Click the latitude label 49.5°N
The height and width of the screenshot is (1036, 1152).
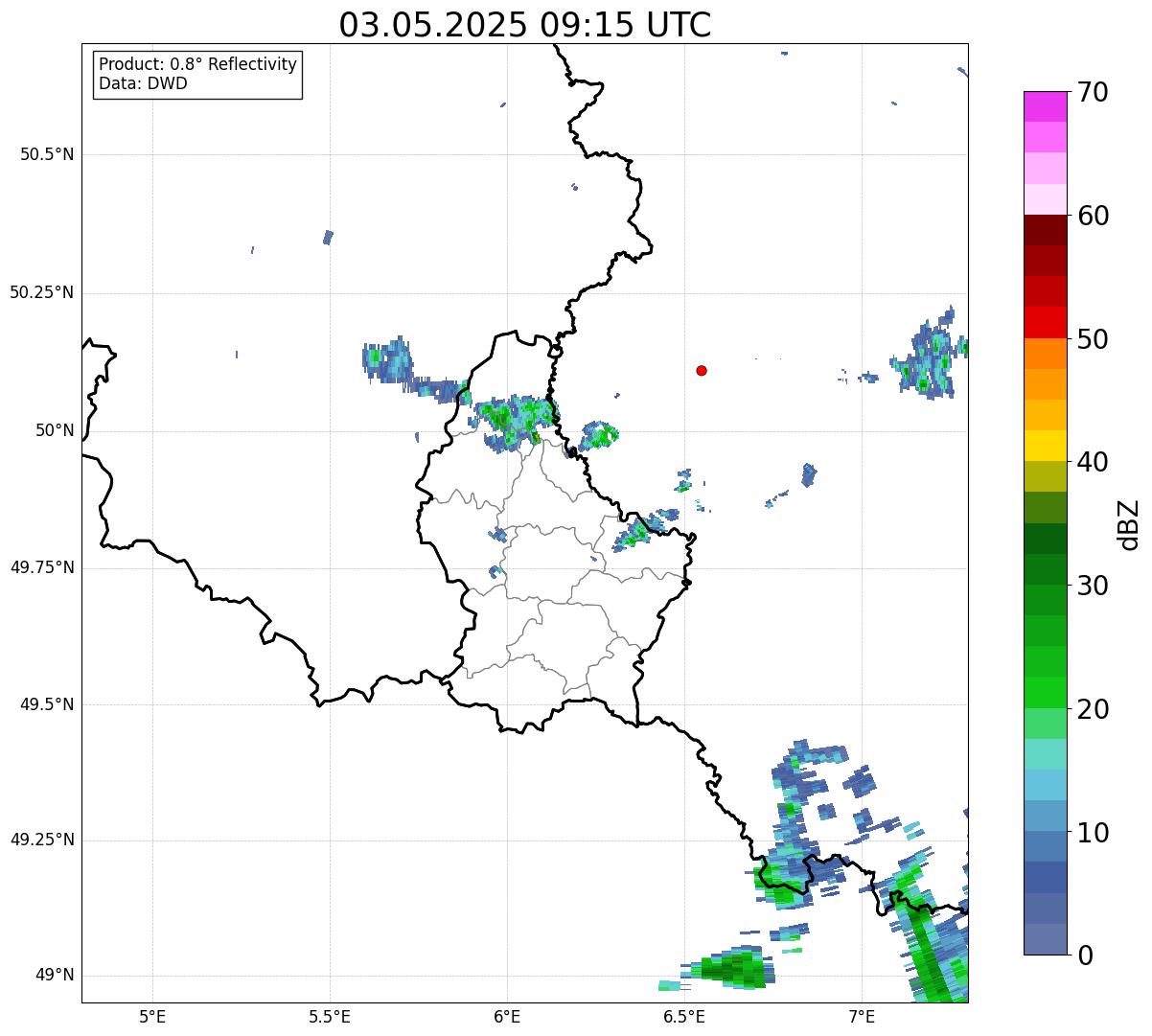point(47,704)
